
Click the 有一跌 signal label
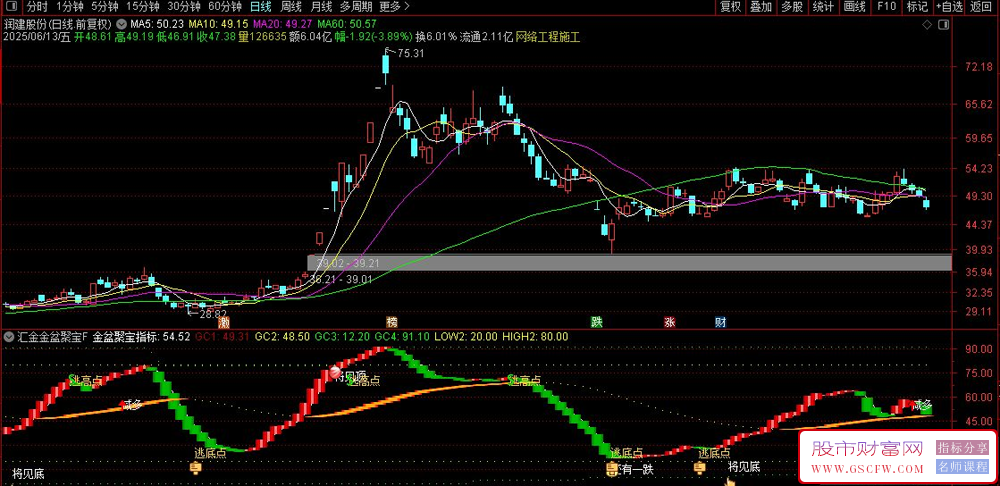pyautogui.click(x=636, y=470)
